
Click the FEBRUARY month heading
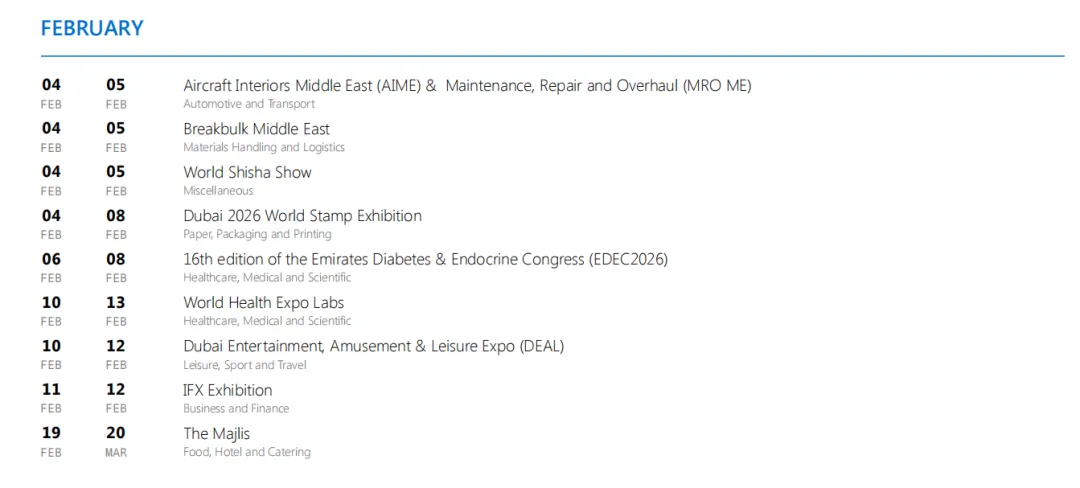pos(92,28)
